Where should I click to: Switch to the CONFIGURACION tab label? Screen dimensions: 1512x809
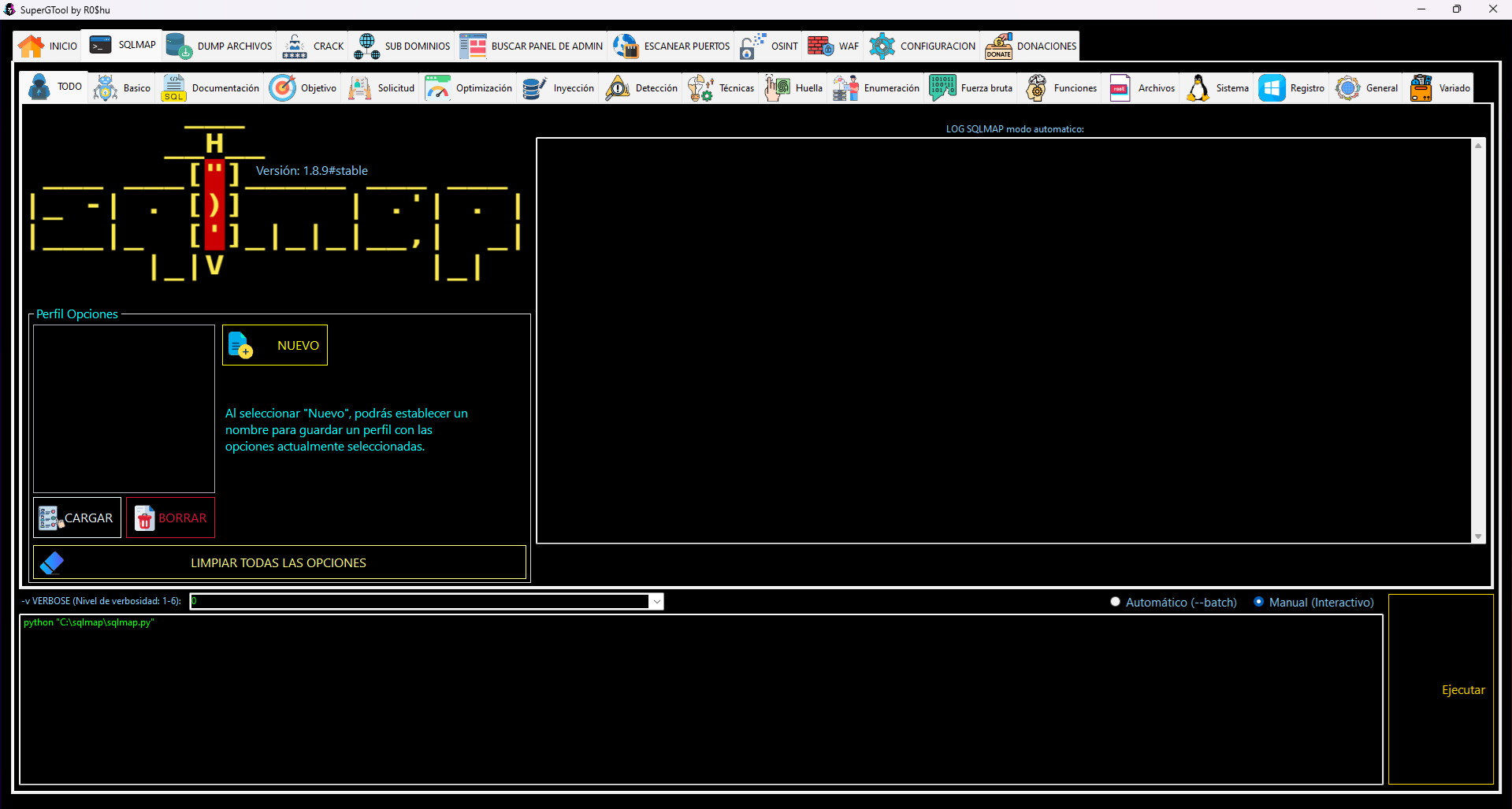click(938, 46)
